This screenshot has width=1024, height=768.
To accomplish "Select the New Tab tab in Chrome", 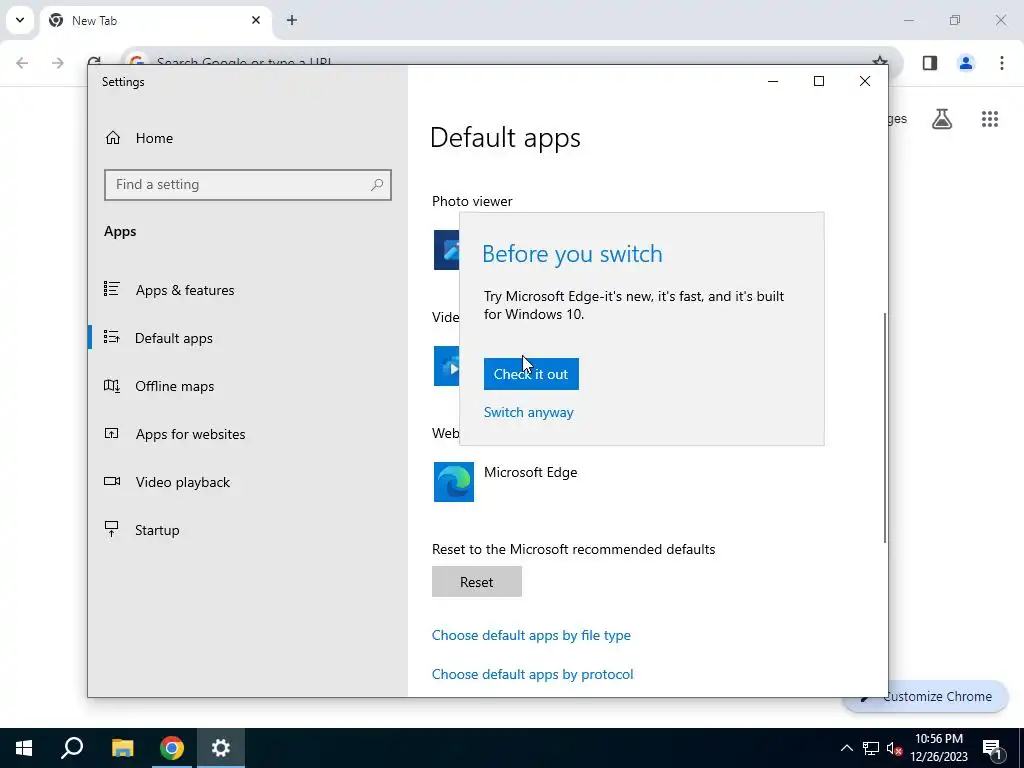I will click(x=155, y=20).
